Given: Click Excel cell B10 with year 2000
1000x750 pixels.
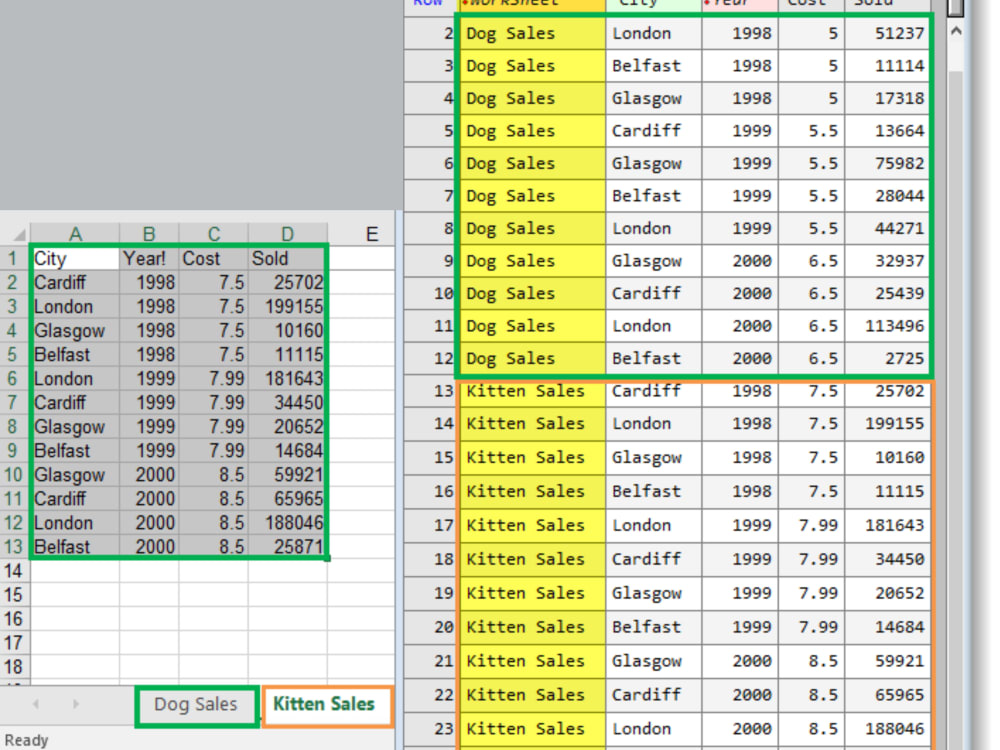Looking at the screenshot, I should tap(149, 475).
